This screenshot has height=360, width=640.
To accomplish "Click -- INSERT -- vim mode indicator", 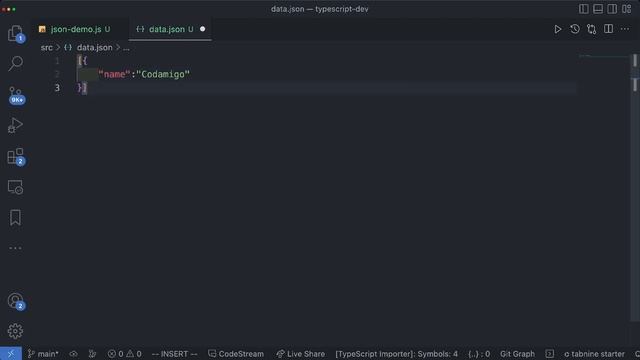I will pyautogui.click(x=174, y=354).
